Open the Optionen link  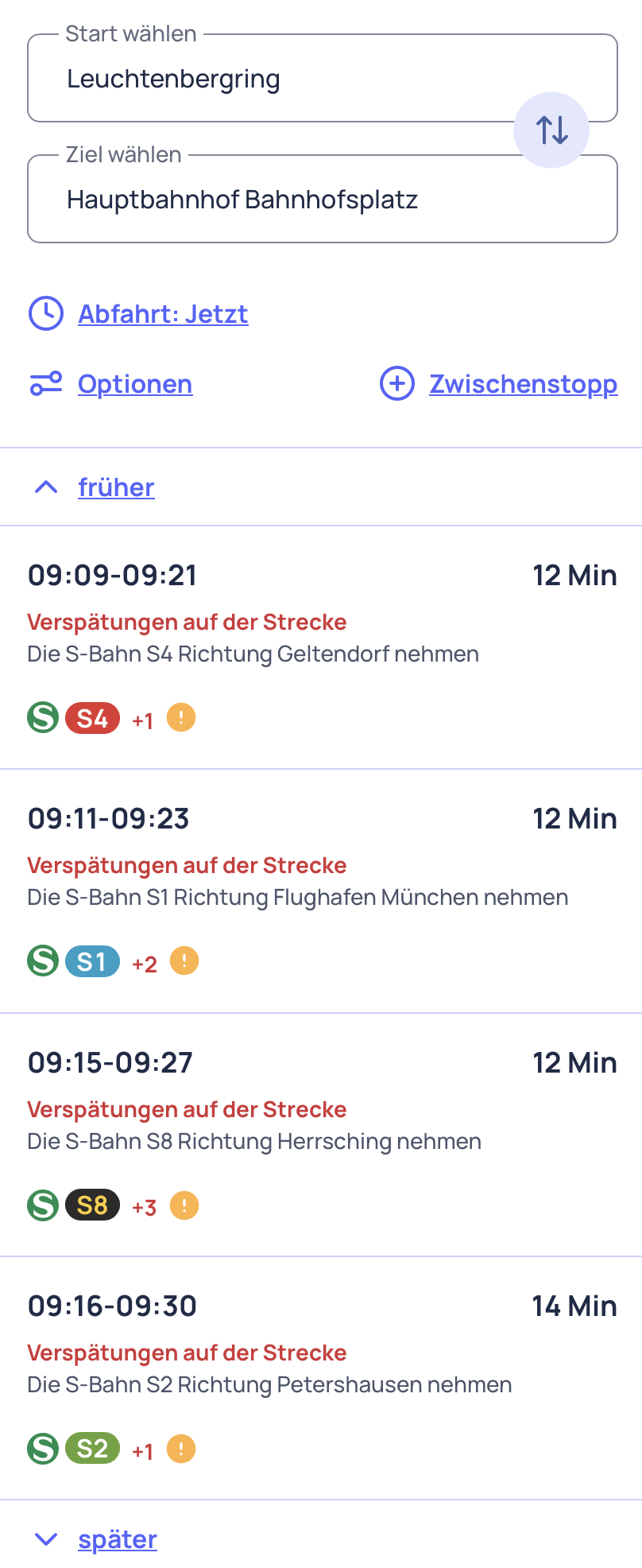tap(135, 384)
